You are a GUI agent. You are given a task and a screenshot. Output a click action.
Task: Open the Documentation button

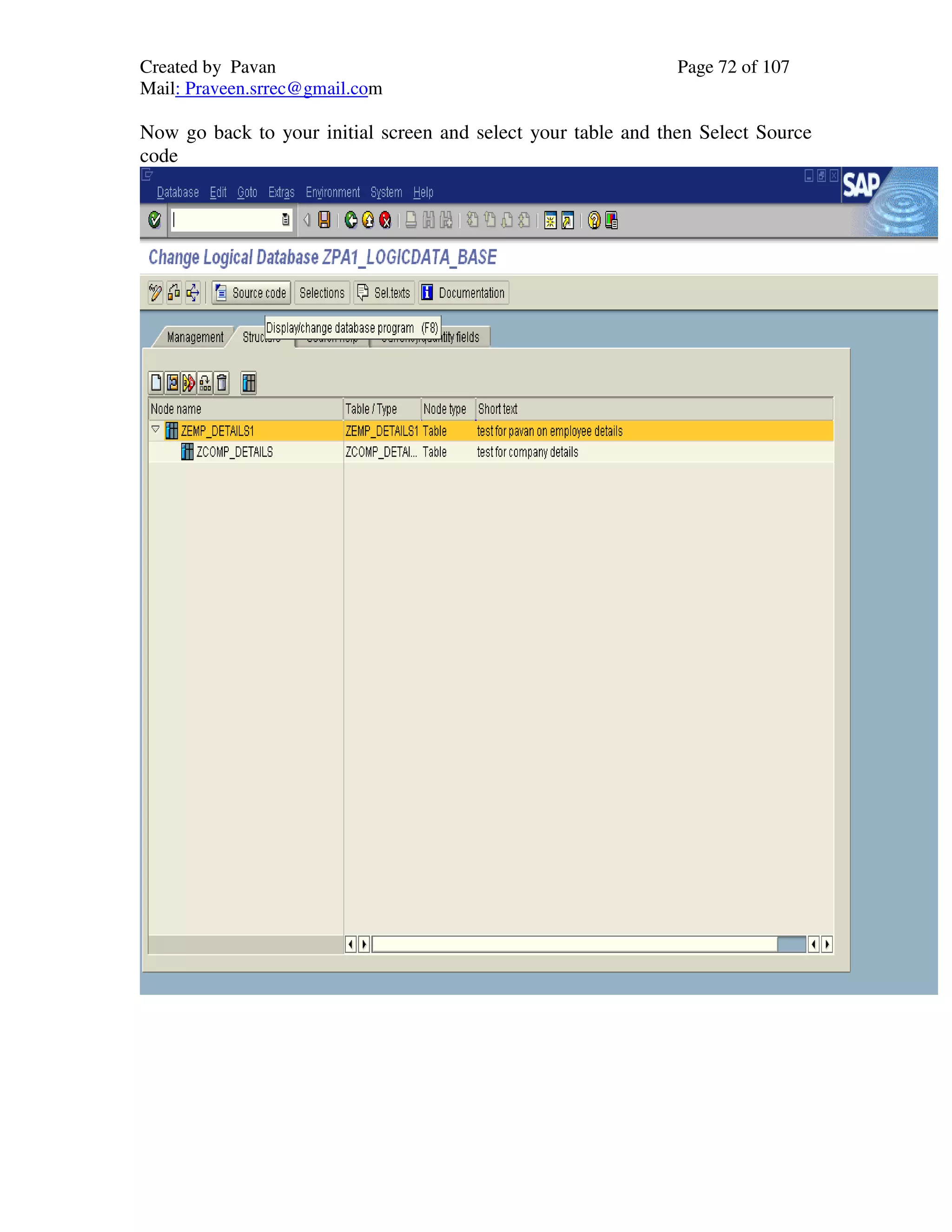(x=463, y=293)
